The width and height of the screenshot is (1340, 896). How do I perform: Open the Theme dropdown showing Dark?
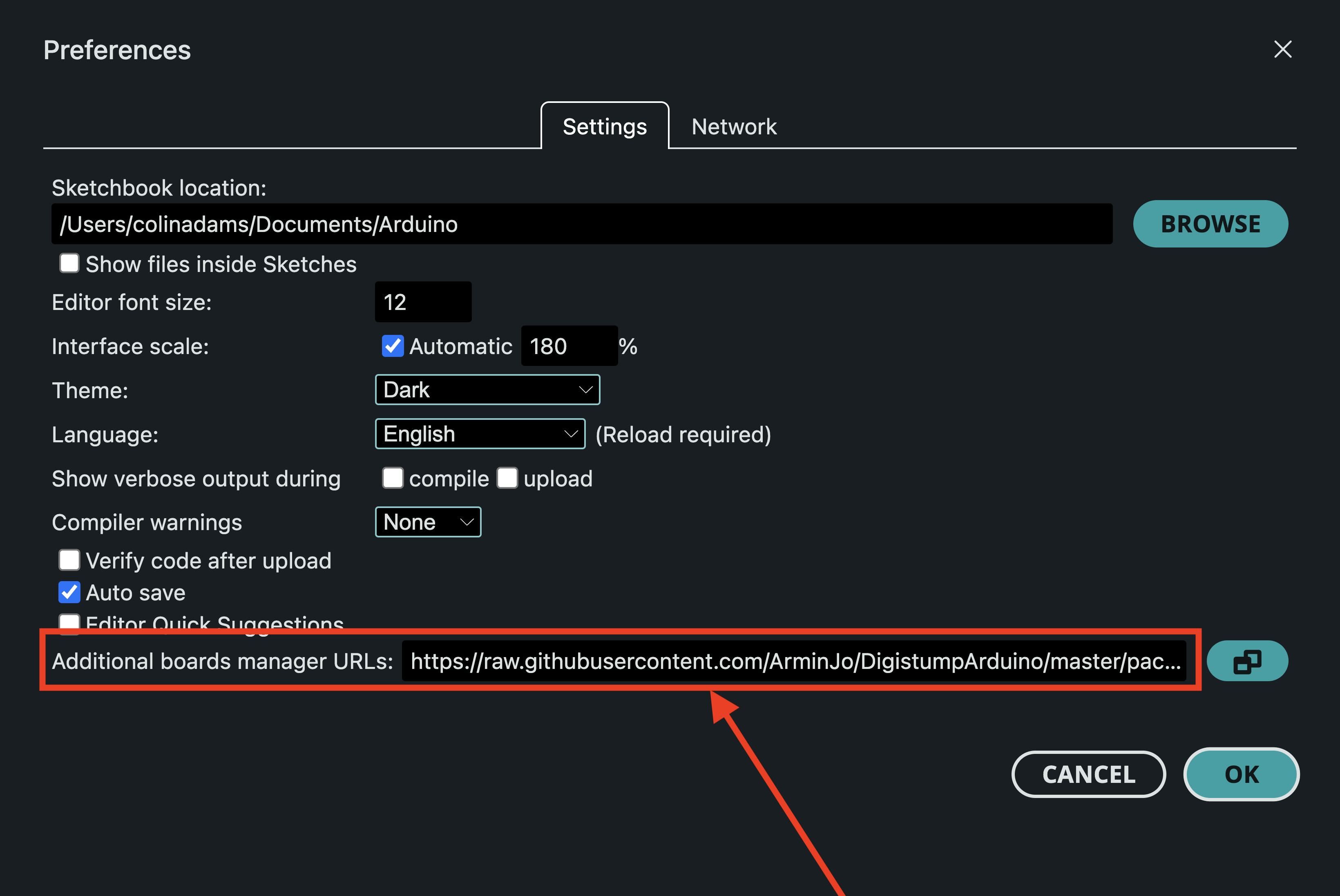[487, 390]
